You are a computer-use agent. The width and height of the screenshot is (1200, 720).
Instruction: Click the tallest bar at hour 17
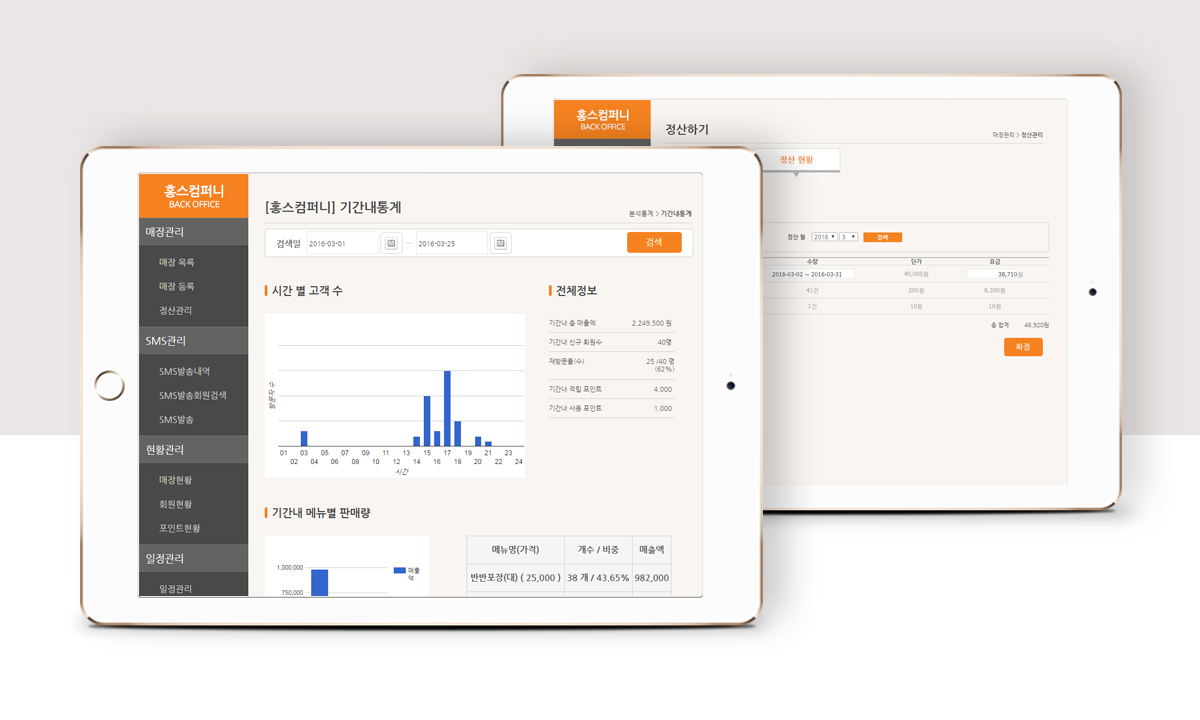[x=447, y=408]
